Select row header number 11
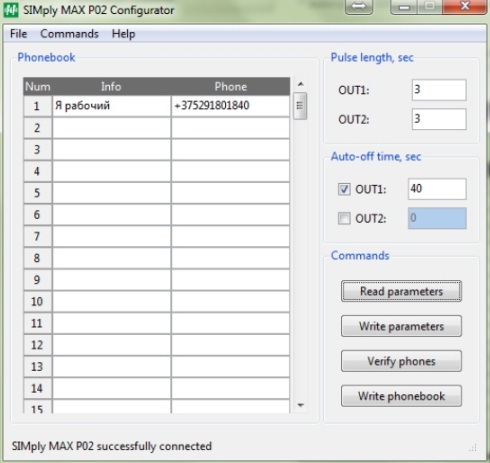This screenshot has height=463, width=490. point(38,323)
